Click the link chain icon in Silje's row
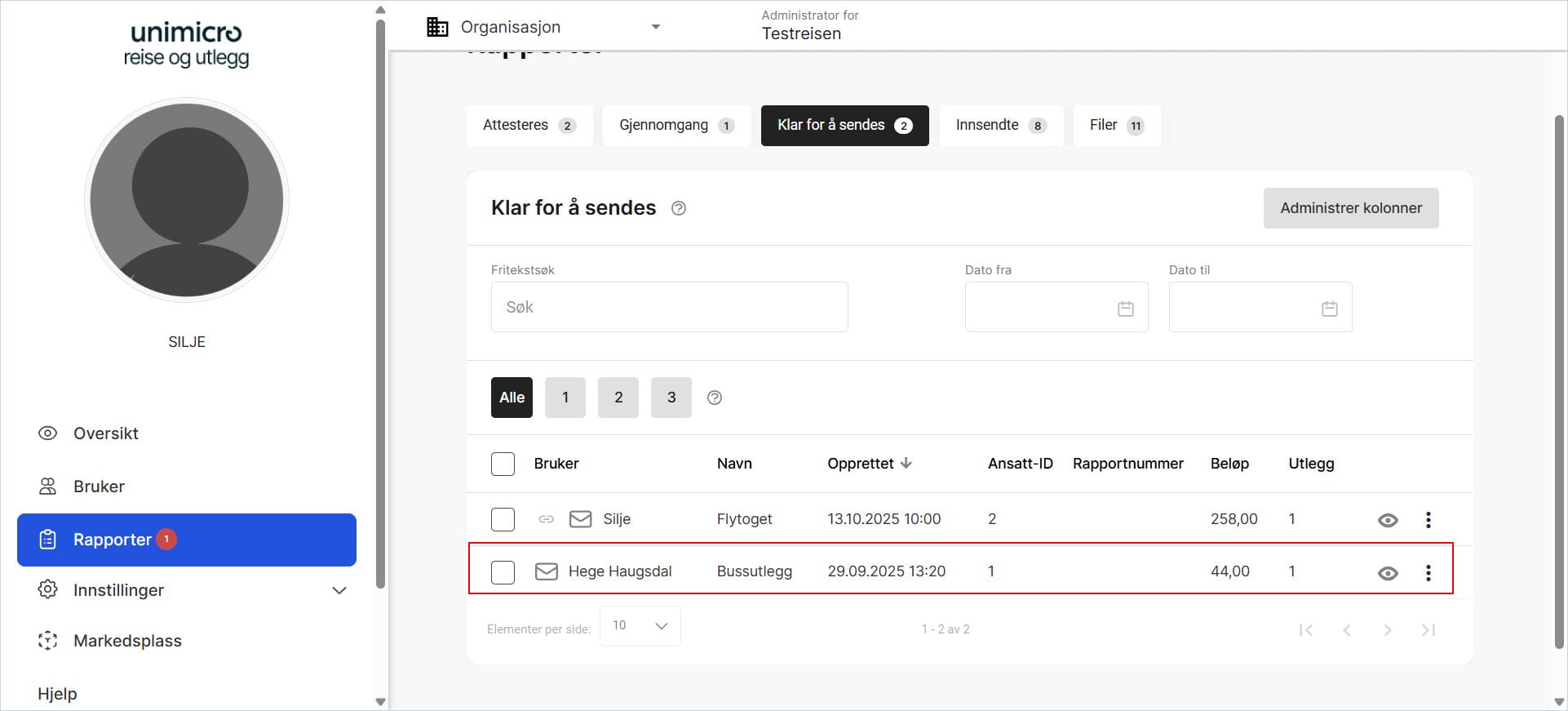1568x711 pixels. point(547,519)
